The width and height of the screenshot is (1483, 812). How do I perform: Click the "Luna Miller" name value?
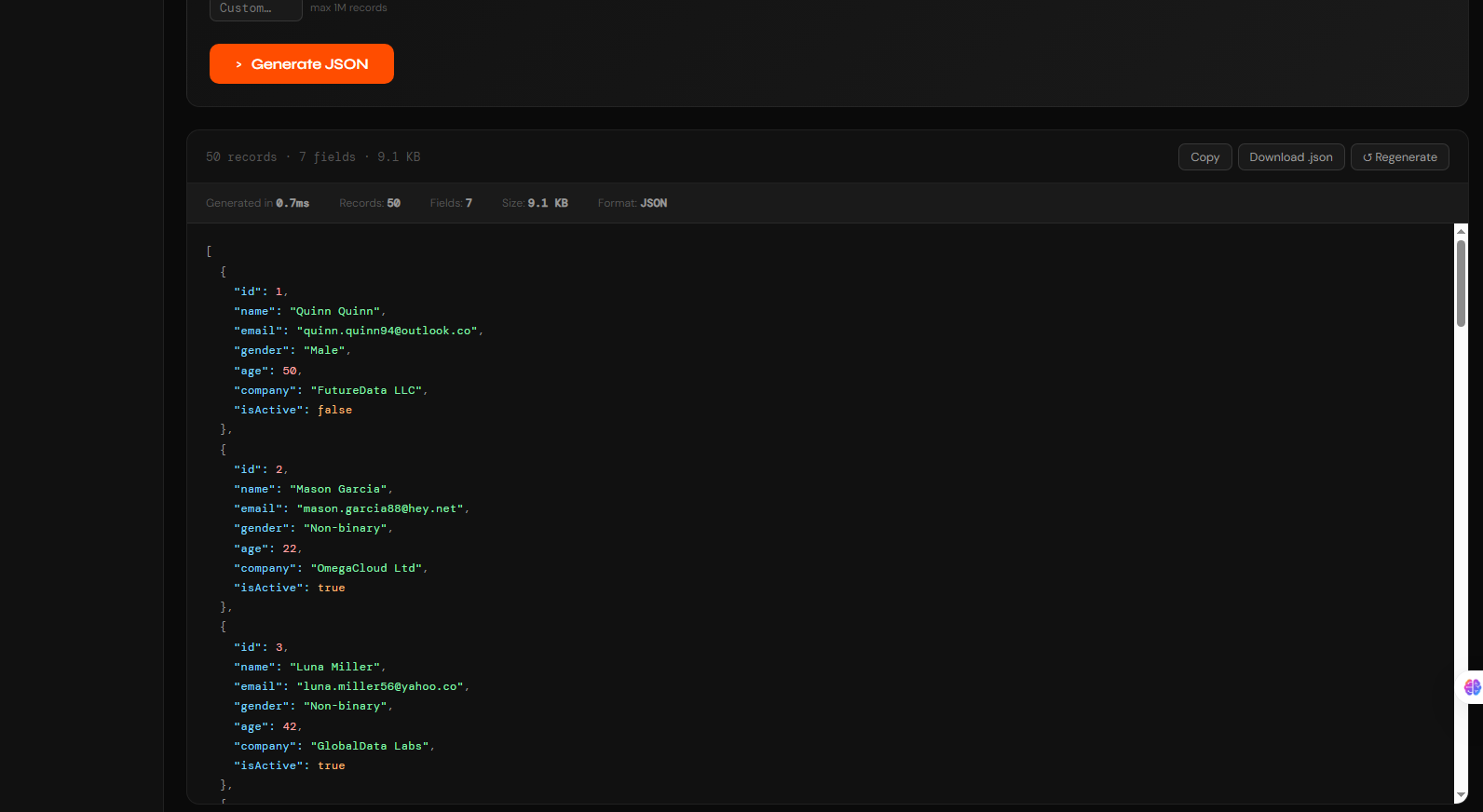334,667
